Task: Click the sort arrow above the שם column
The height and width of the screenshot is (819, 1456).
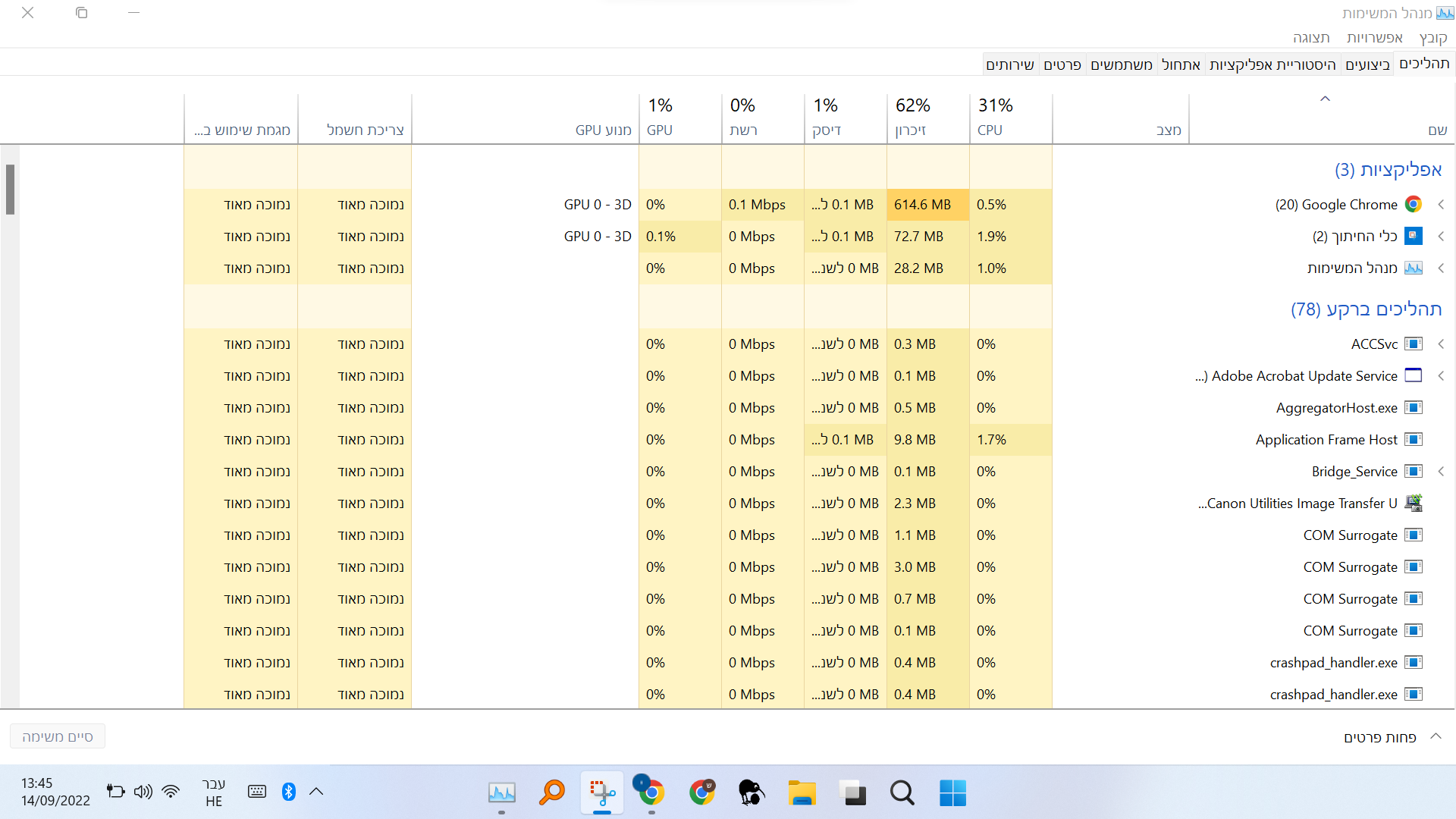Action: pos(1325,99)
